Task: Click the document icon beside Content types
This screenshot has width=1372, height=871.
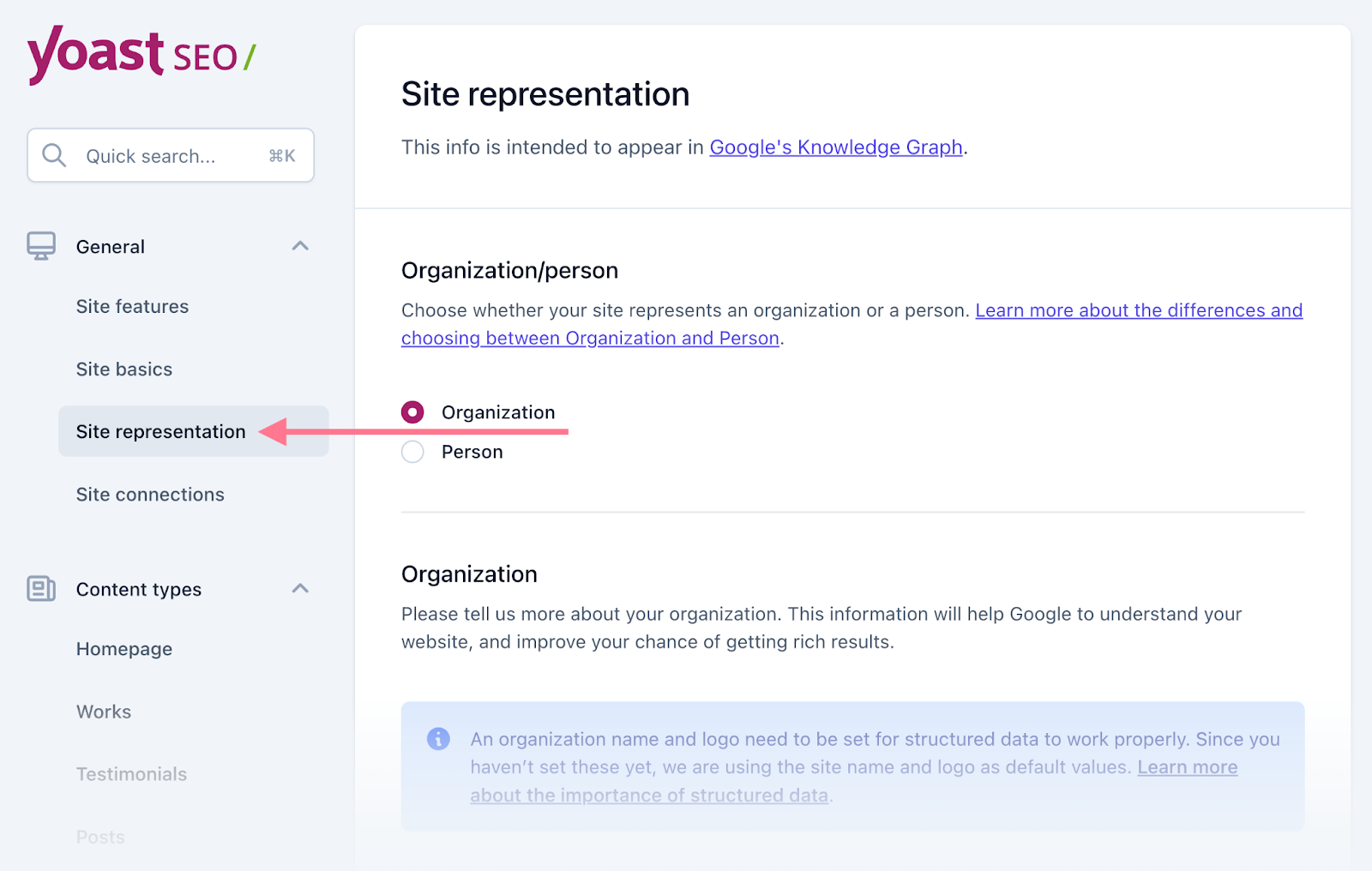Action: click(39, 589)
